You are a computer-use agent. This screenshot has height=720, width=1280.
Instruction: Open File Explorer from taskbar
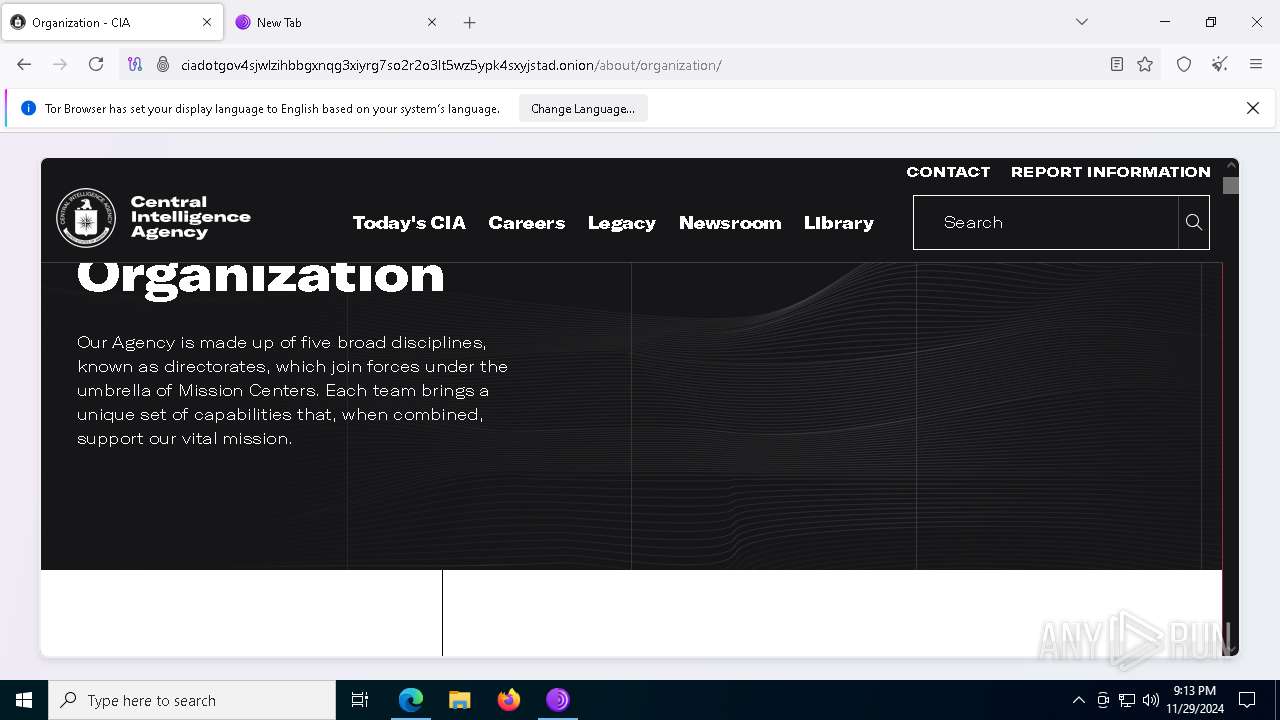click(x=459, y=700)
